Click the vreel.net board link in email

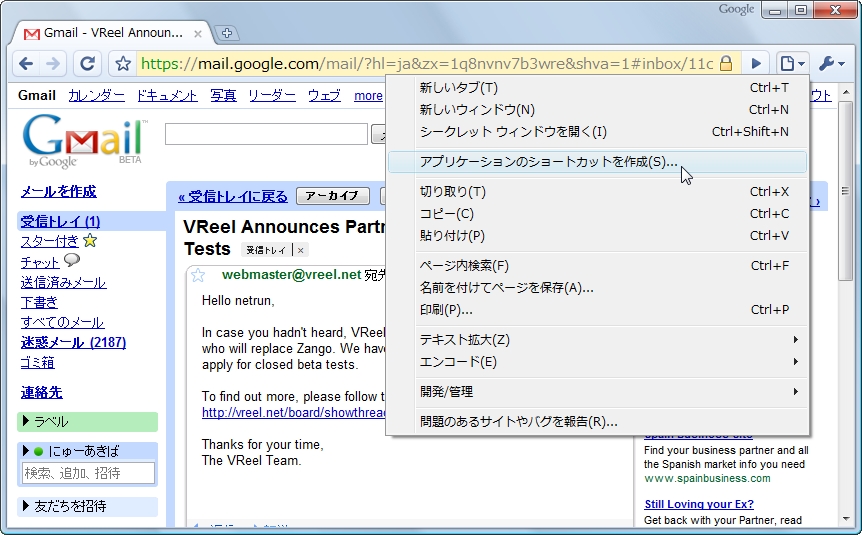pyautogui.click(x=294, y=412)
